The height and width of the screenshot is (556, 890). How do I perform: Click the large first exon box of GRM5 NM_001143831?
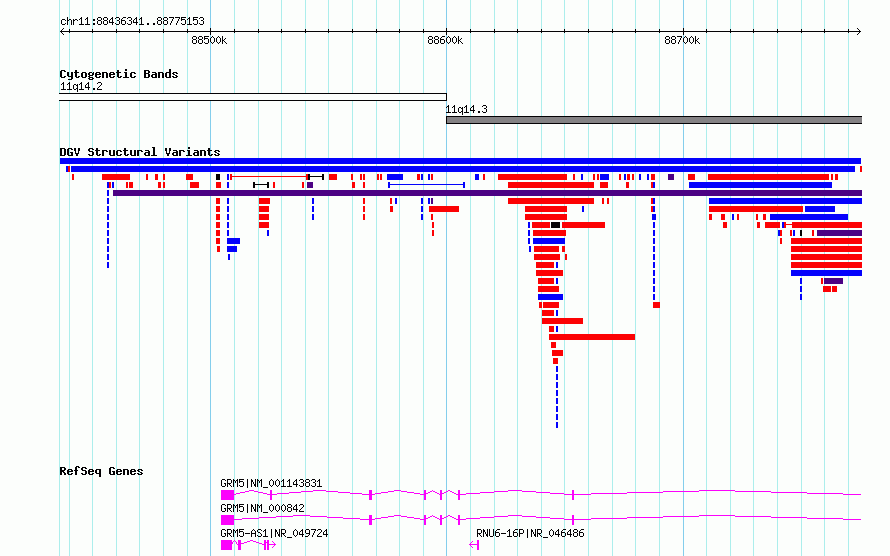pyautogui.click(x=227, y=495)
